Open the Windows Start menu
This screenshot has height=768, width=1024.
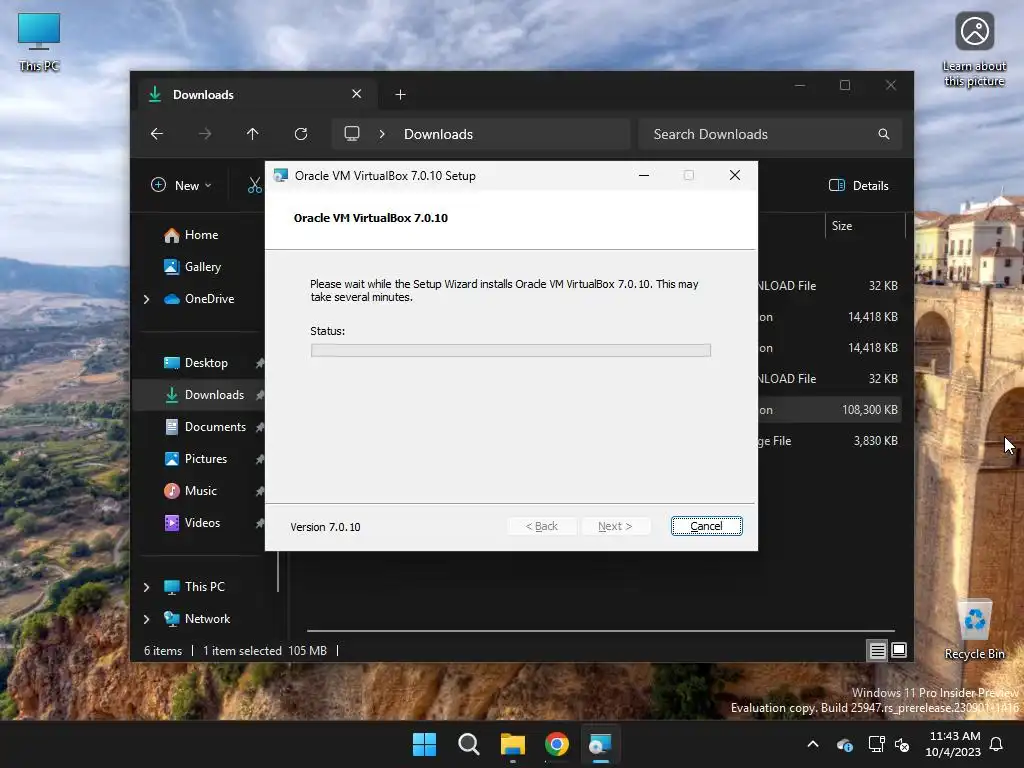(x=424, y=744)
